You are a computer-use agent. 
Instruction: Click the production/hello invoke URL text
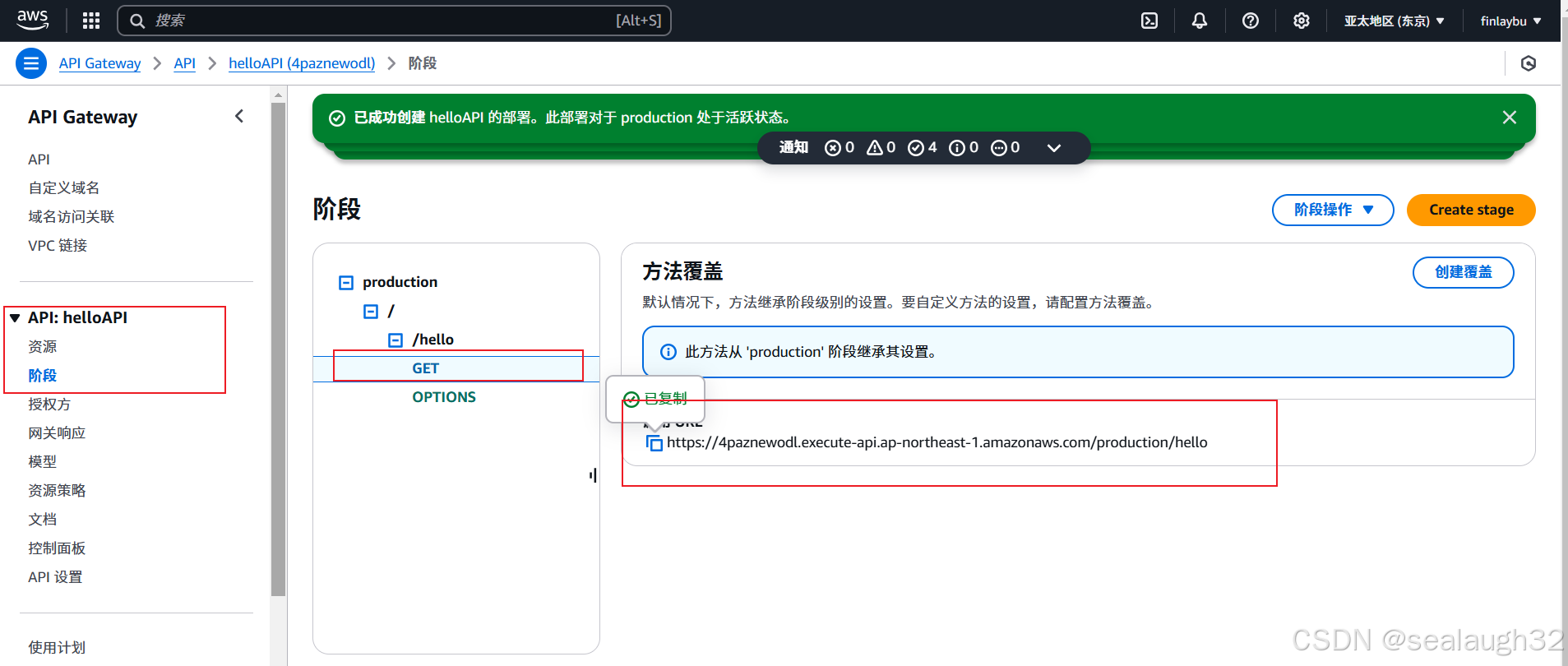[x=937, y=442]
